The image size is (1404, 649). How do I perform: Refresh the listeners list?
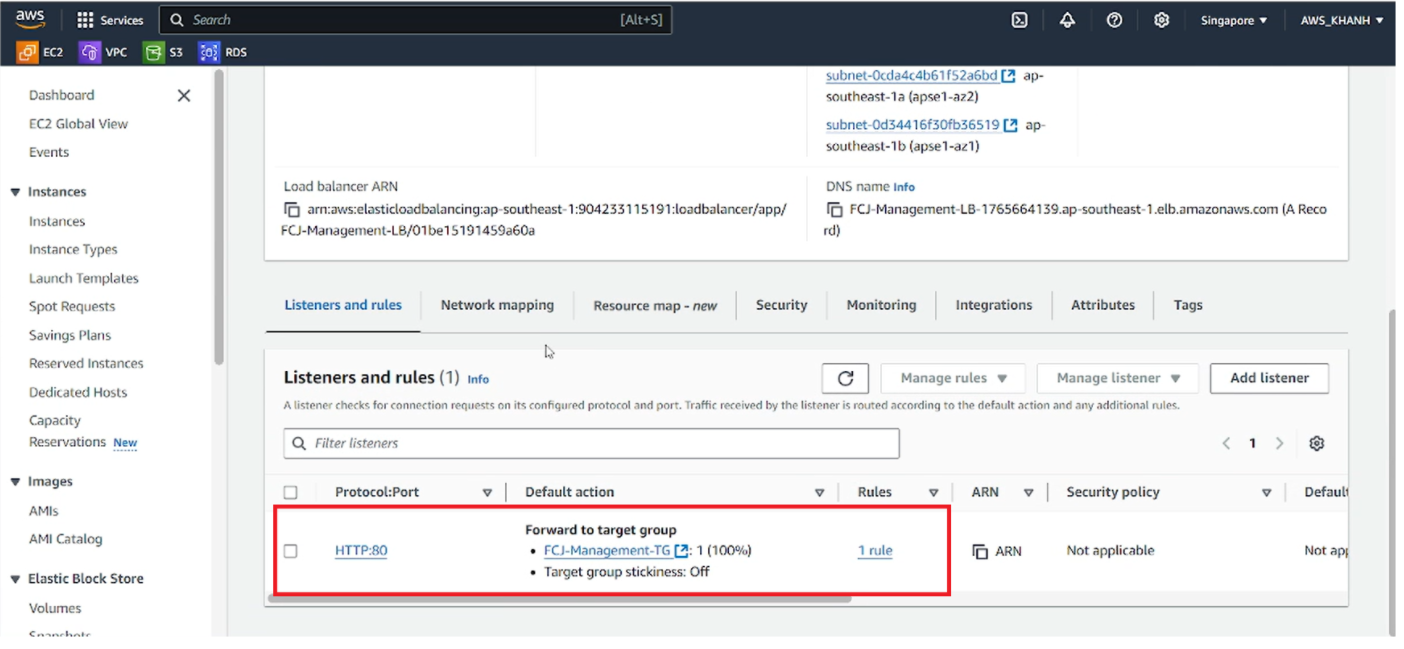(845, 378)
